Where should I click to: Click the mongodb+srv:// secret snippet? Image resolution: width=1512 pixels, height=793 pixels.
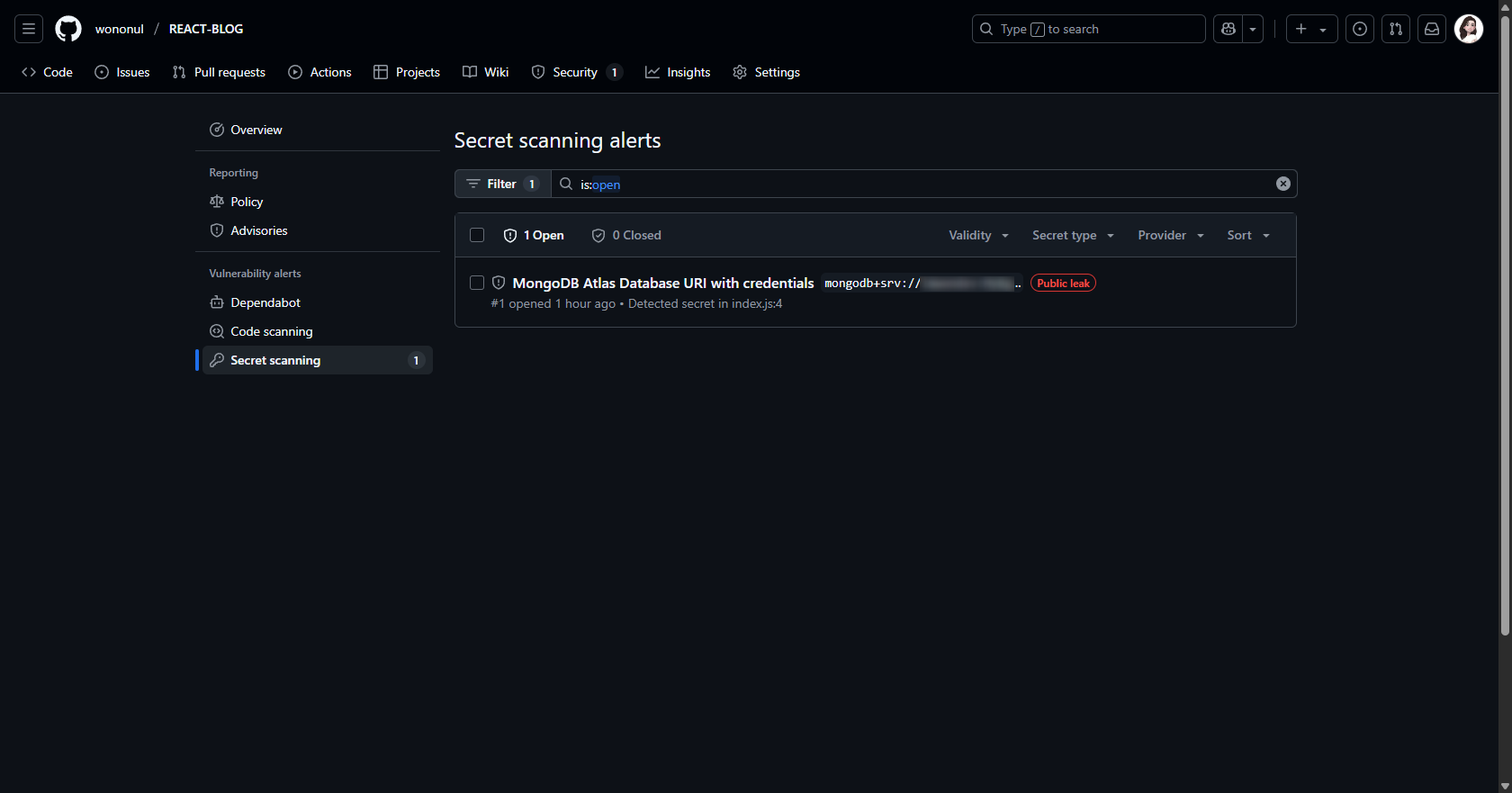pyautogui.click(x=922, y=283)
